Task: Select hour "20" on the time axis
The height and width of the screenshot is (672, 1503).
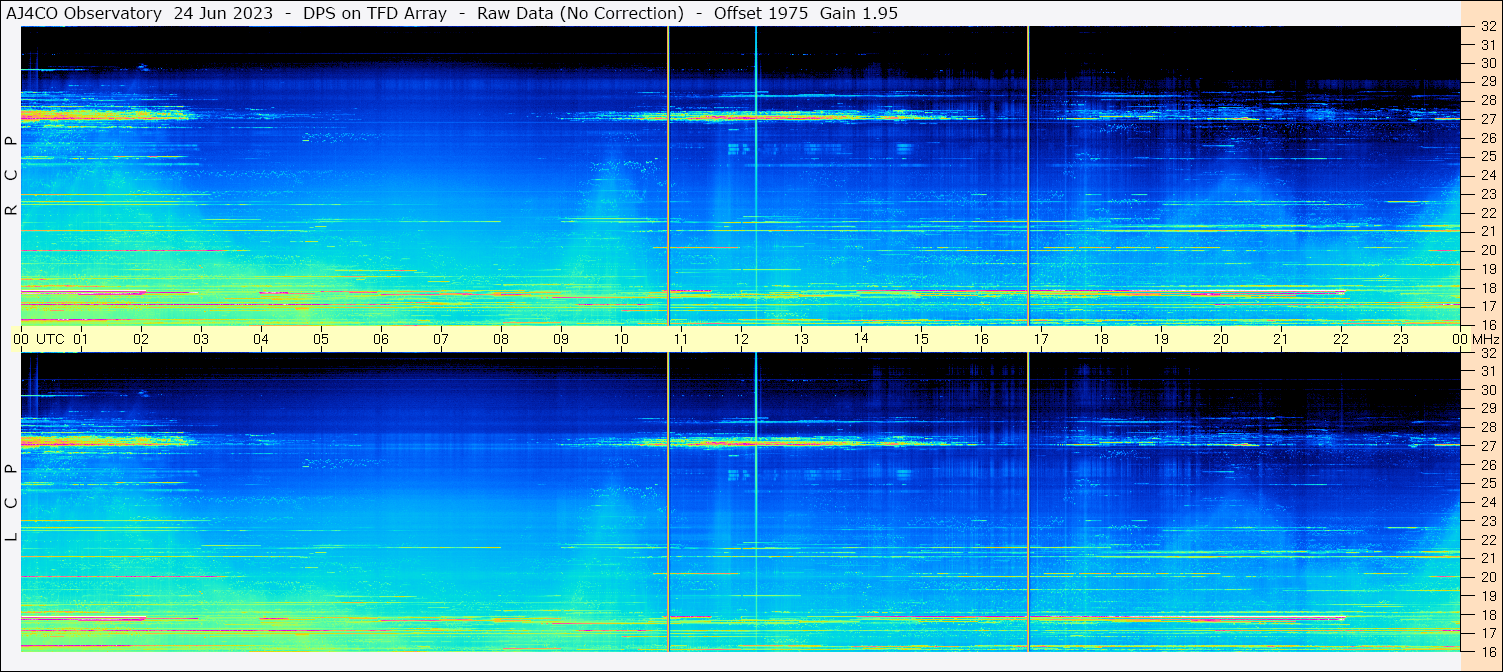Action: [1221, 339]
